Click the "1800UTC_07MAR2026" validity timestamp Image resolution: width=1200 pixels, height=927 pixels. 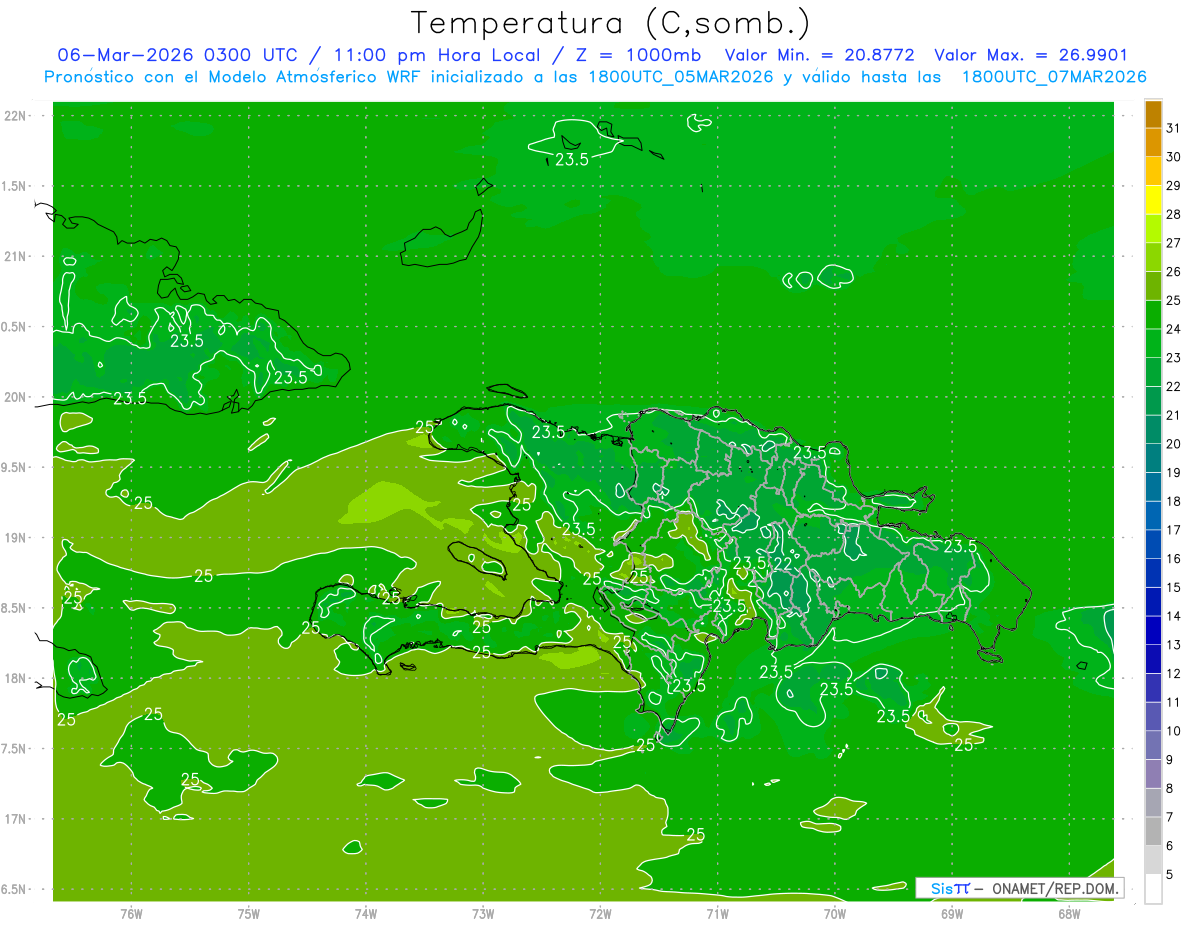point(1054,77)
